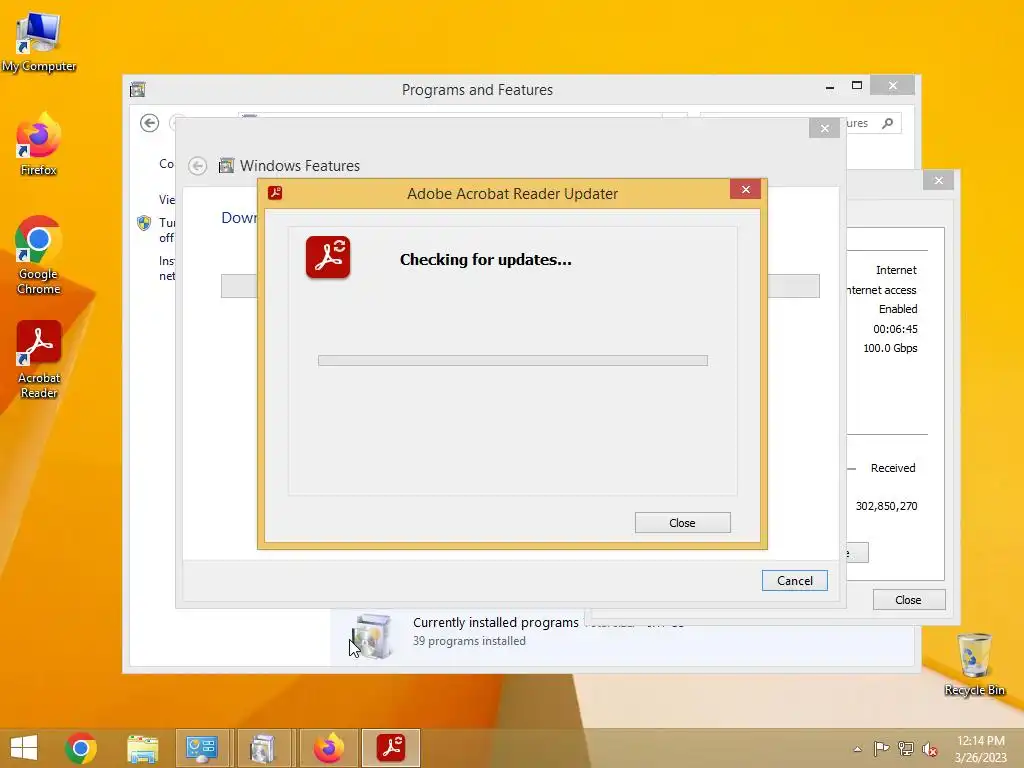This screenshot has height=768, width=1024.
Task: Close the network status dialog with X
Action: coord(938,180)
